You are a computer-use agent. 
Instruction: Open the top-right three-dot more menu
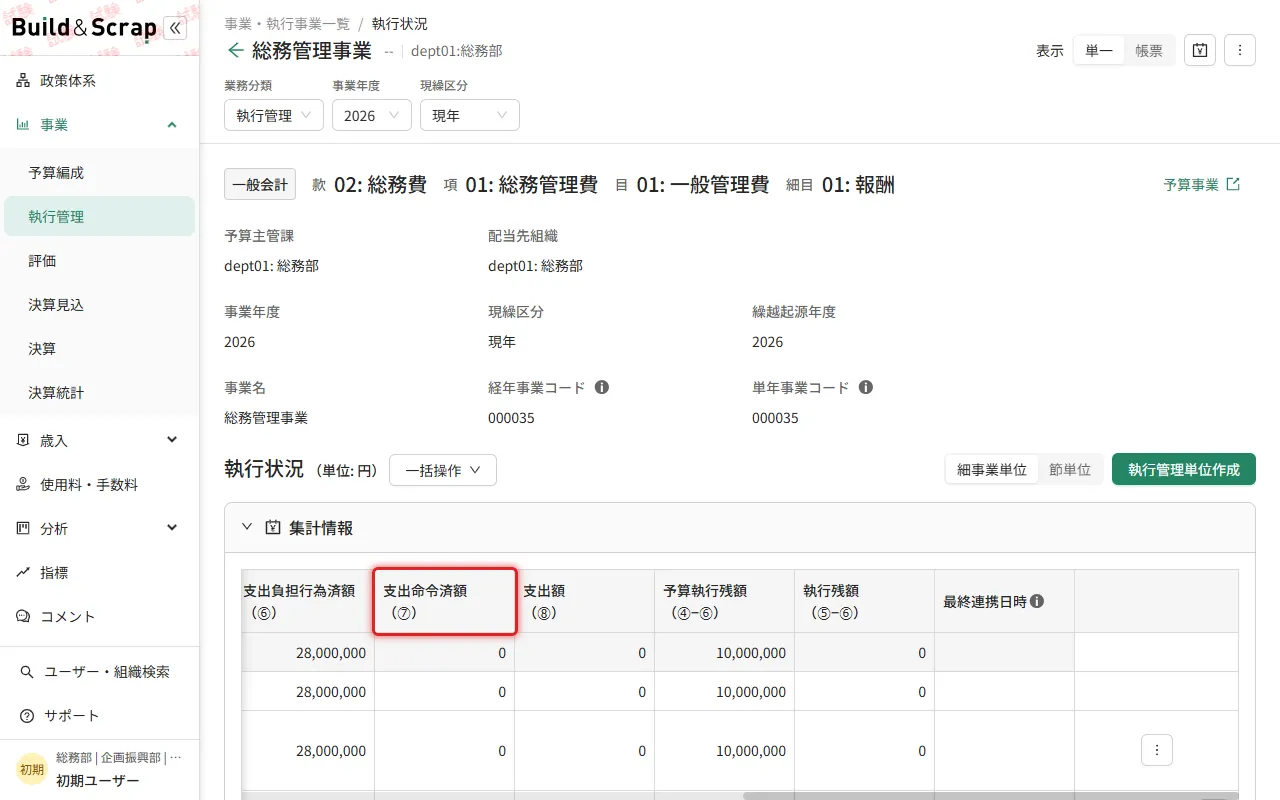(x=1240, y=50)
